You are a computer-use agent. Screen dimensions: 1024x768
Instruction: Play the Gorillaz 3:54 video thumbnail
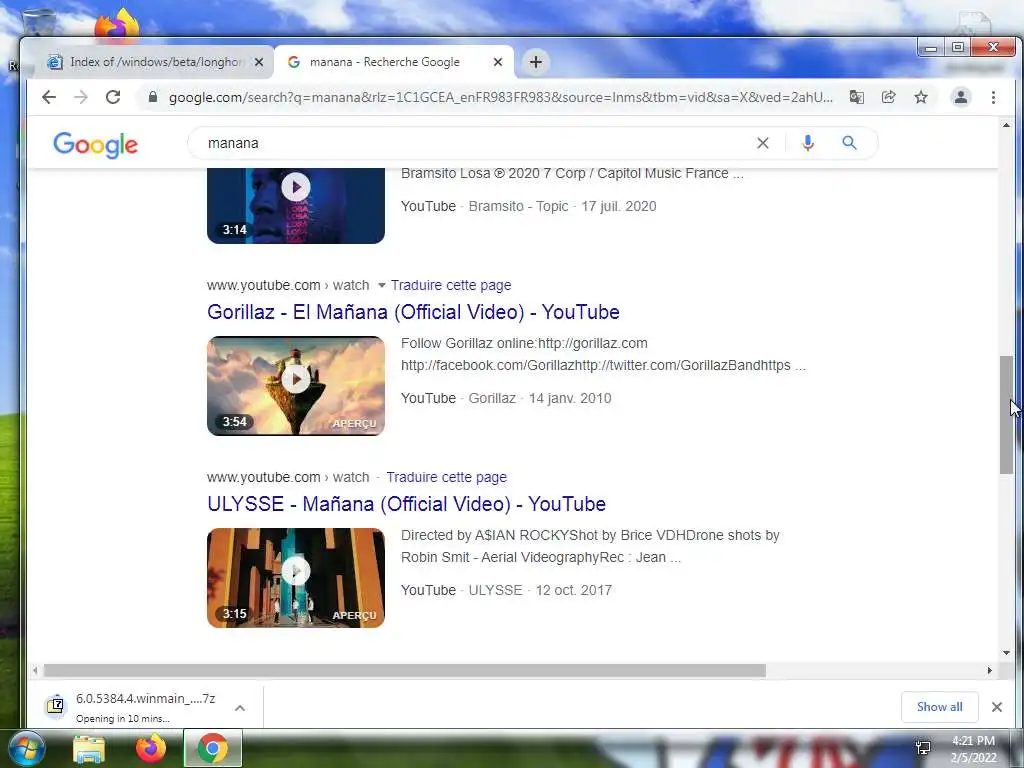coord(296,385)
